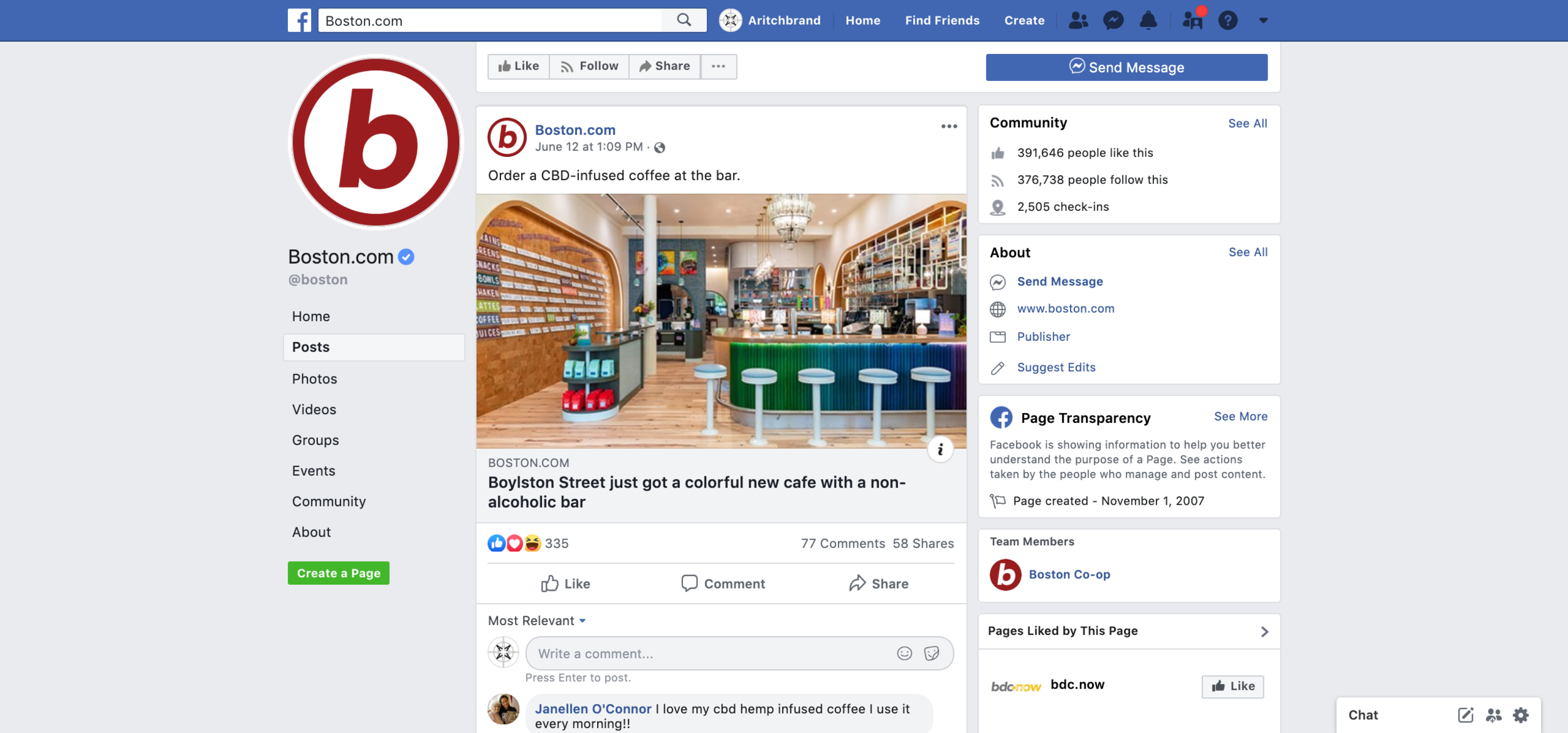The image size is (1568, 733).
Task: Follow the Boston.com page
Action: [589, 66]
